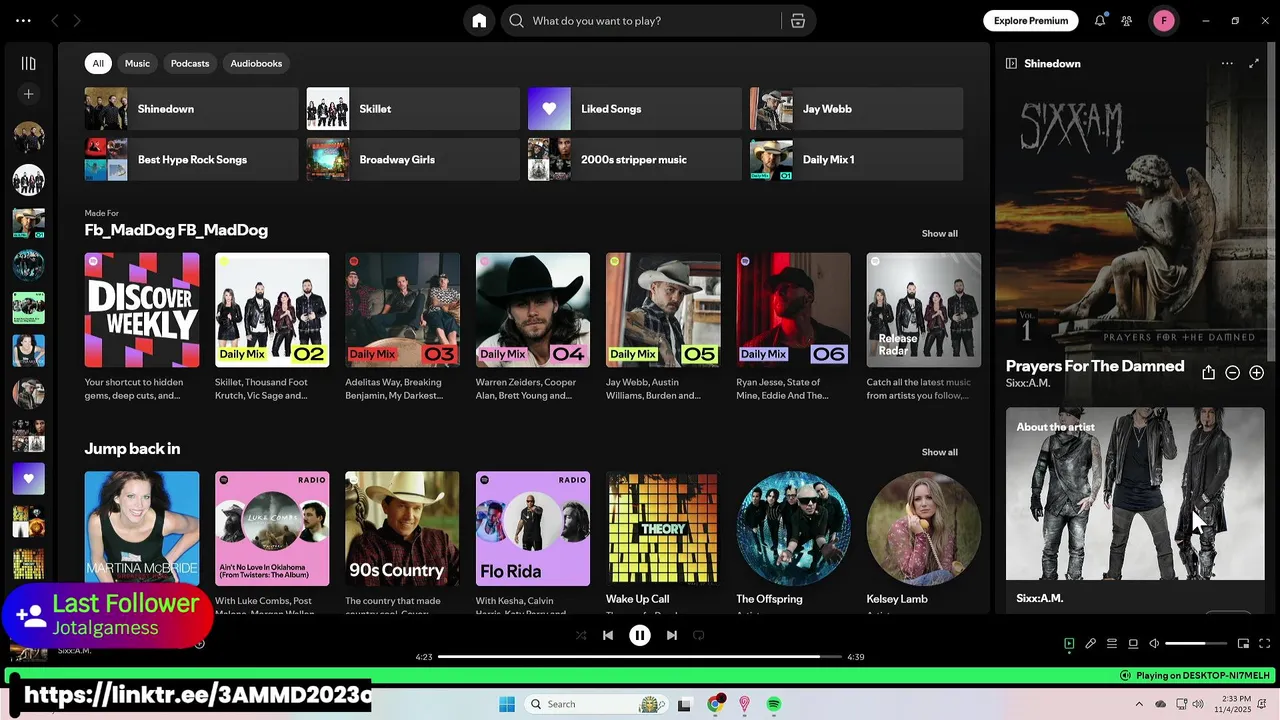This screenshot has height=720, width=1280.
Task: Open Jay Webb shortcut tile
Action: point(857,109)
